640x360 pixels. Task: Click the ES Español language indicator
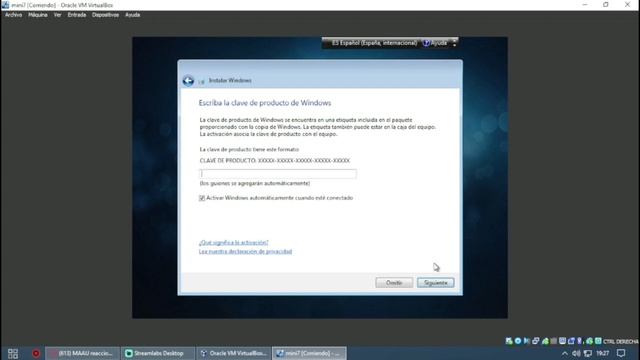[374, 43]
